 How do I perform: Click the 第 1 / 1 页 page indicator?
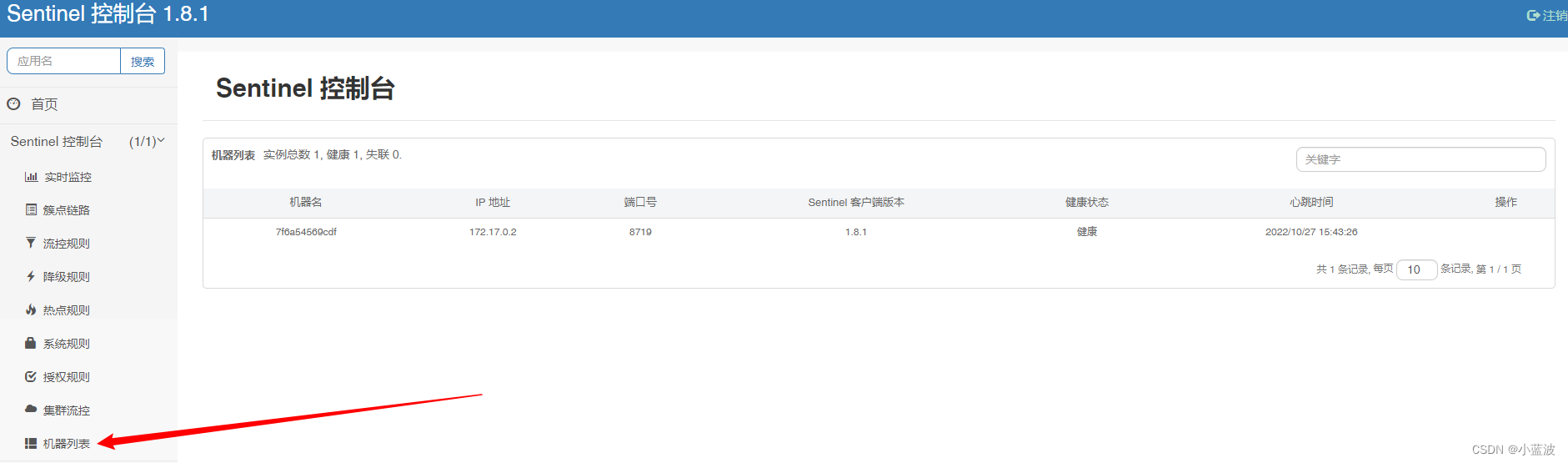tap(1499, 269)
